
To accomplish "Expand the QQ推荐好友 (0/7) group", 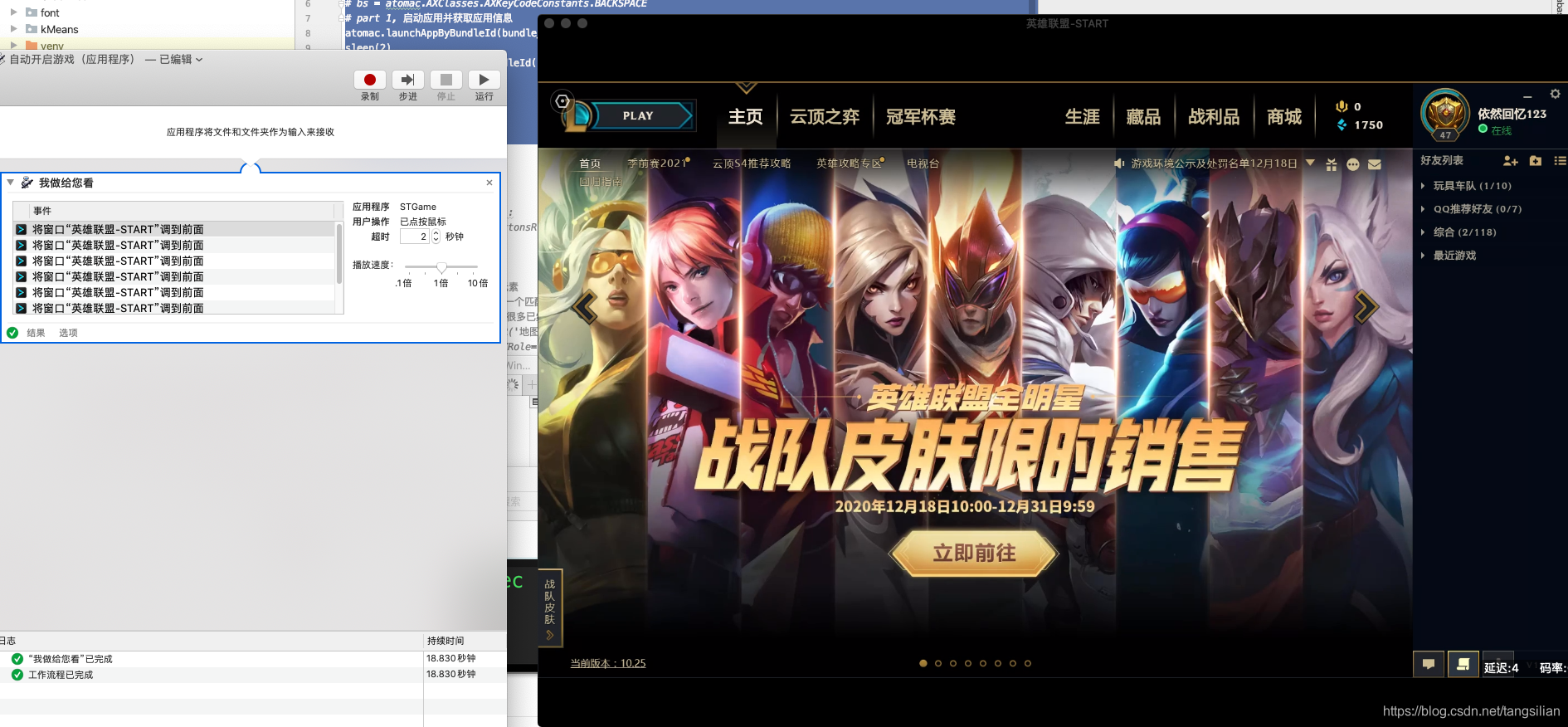I will tap(1424, 209).
